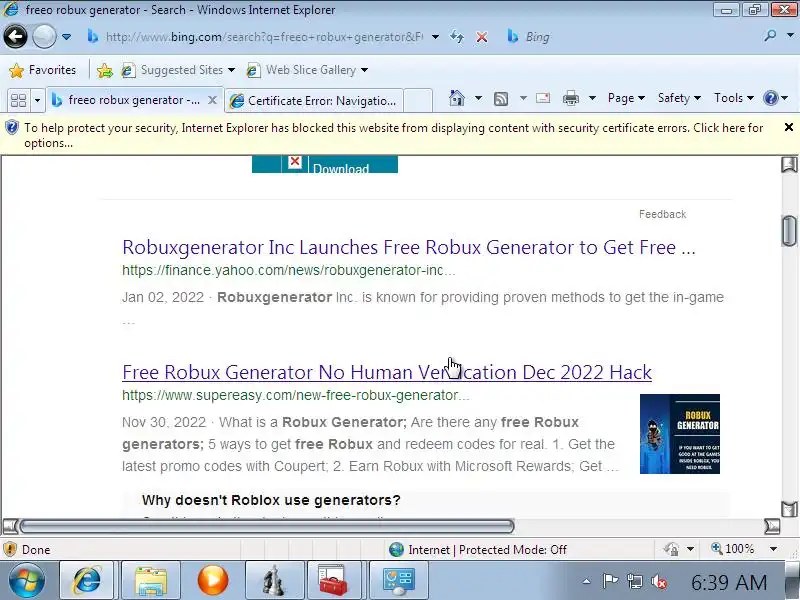The width and height of the screenshot is (800, 600).
Task: Open search provider options dropdown
Action: click(x=790, y=36)
